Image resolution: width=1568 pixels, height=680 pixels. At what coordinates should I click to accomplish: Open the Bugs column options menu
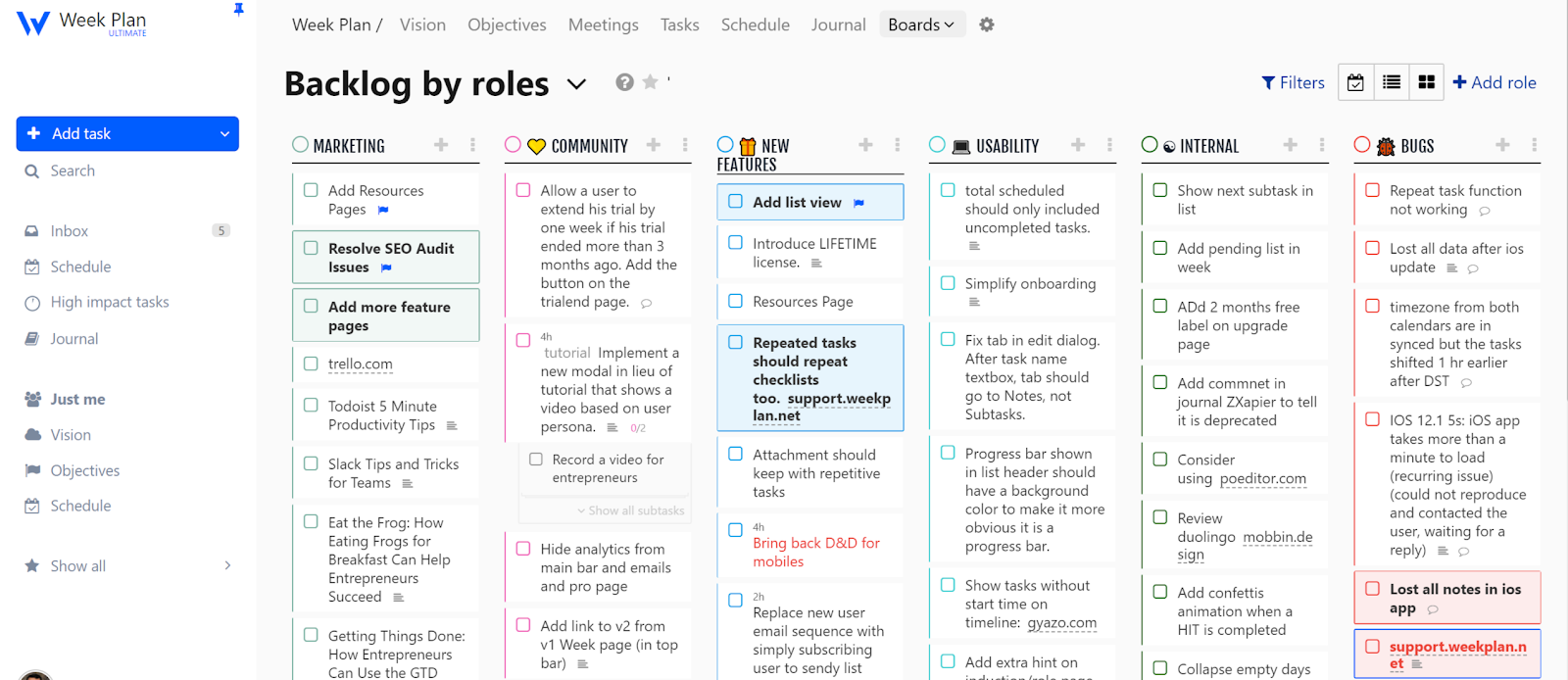1534,145
